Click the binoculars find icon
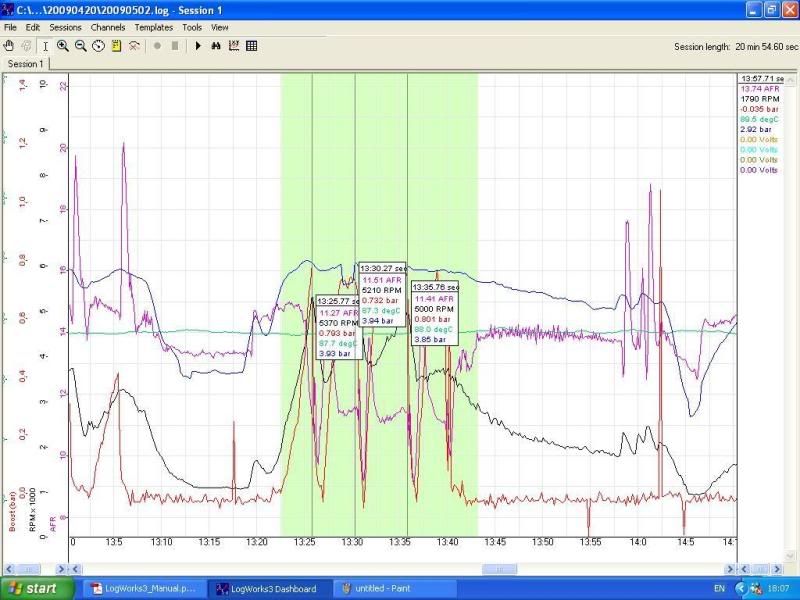Screen dimensions: 800x600 click(215, 46)
